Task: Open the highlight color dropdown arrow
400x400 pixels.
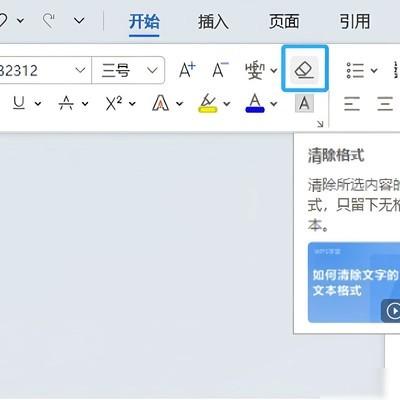Action: [227, 104]
